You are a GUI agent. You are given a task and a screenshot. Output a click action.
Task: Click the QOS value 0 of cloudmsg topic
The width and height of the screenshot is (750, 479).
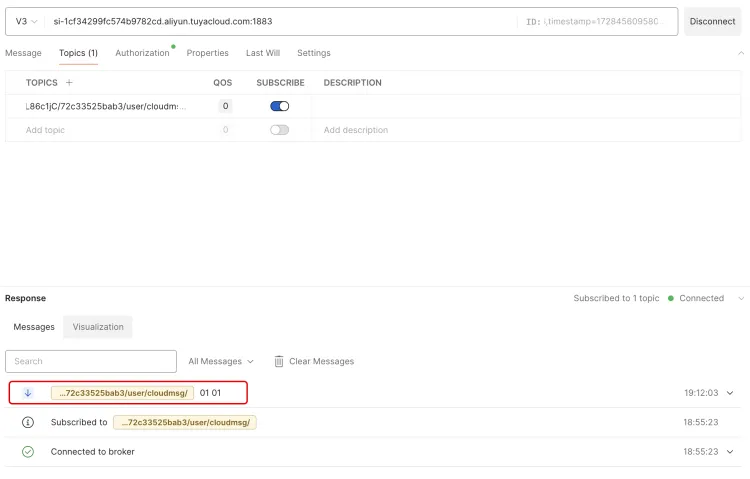(x=225, y=106)
